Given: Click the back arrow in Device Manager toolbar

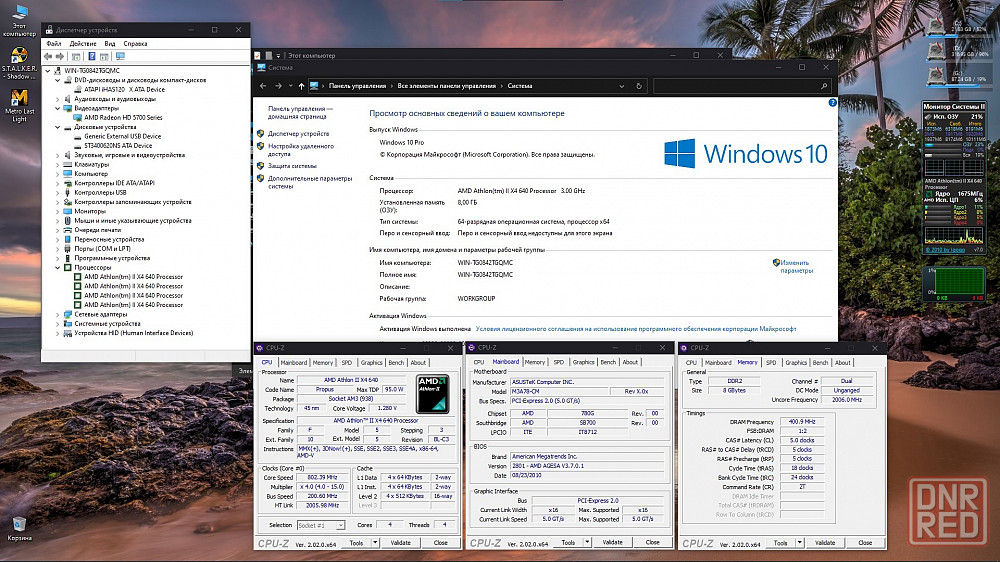Looking at the screenshot, I should [x=49, y=57].
